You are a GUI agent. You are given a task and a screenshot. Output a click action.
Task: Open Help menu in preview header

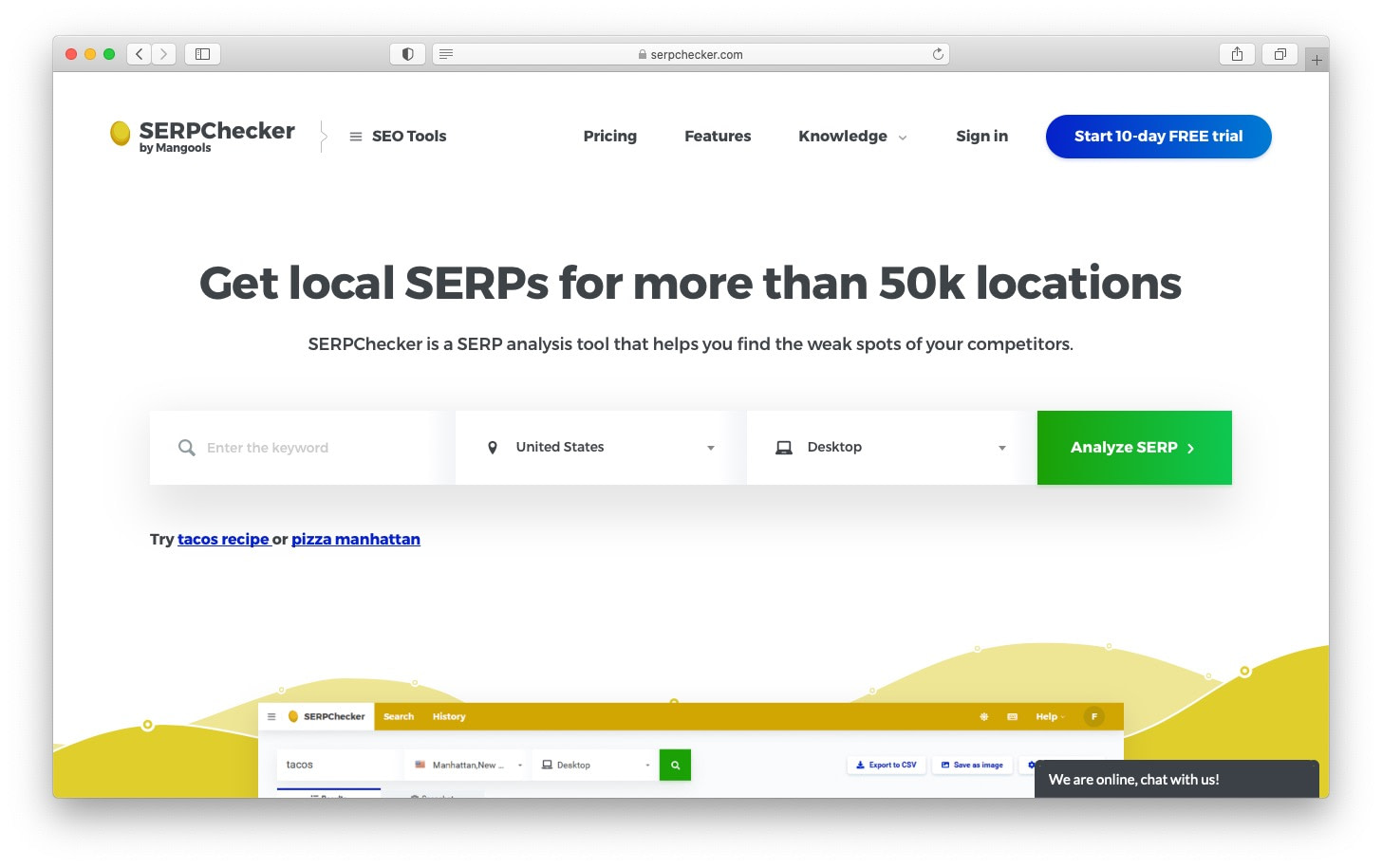pos(1050,716)
